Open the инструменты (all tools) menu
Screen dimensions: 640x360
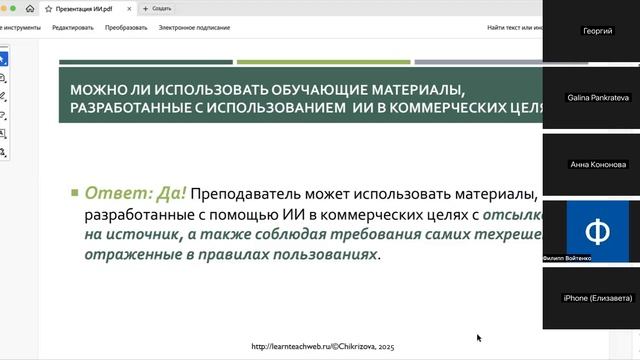point(20,28)
